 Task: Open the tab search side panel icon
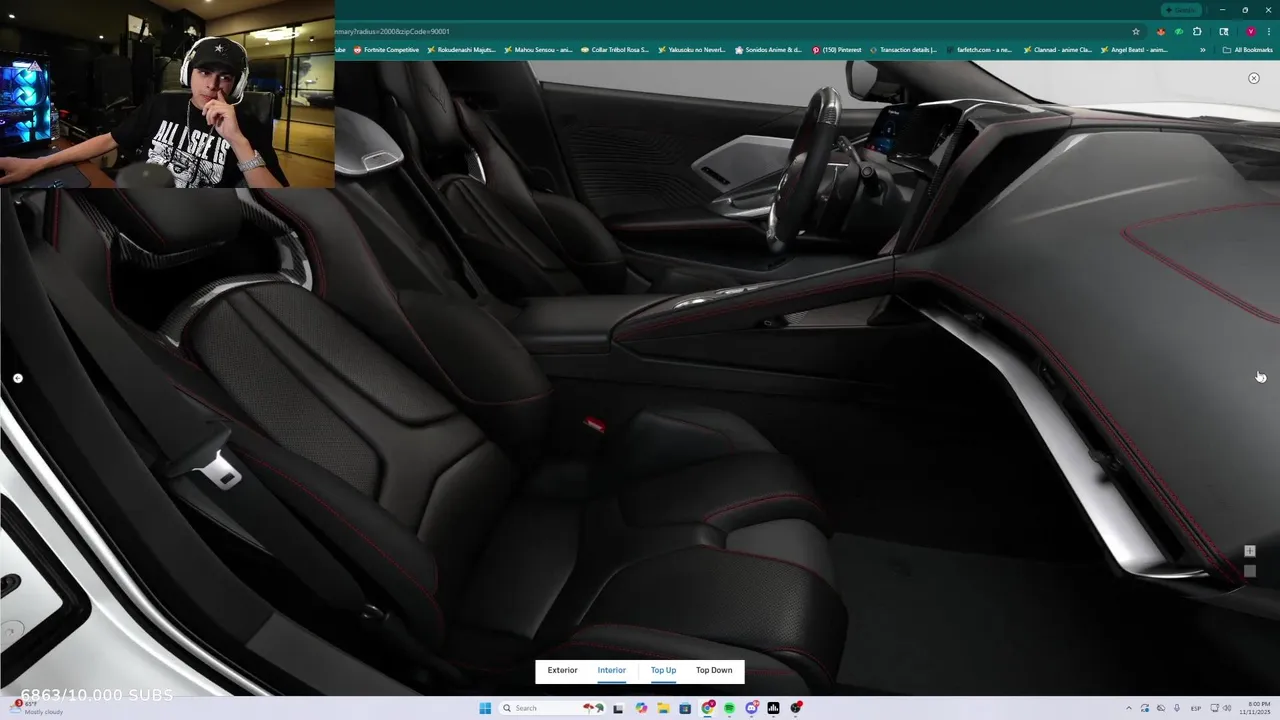[1224, 31]
